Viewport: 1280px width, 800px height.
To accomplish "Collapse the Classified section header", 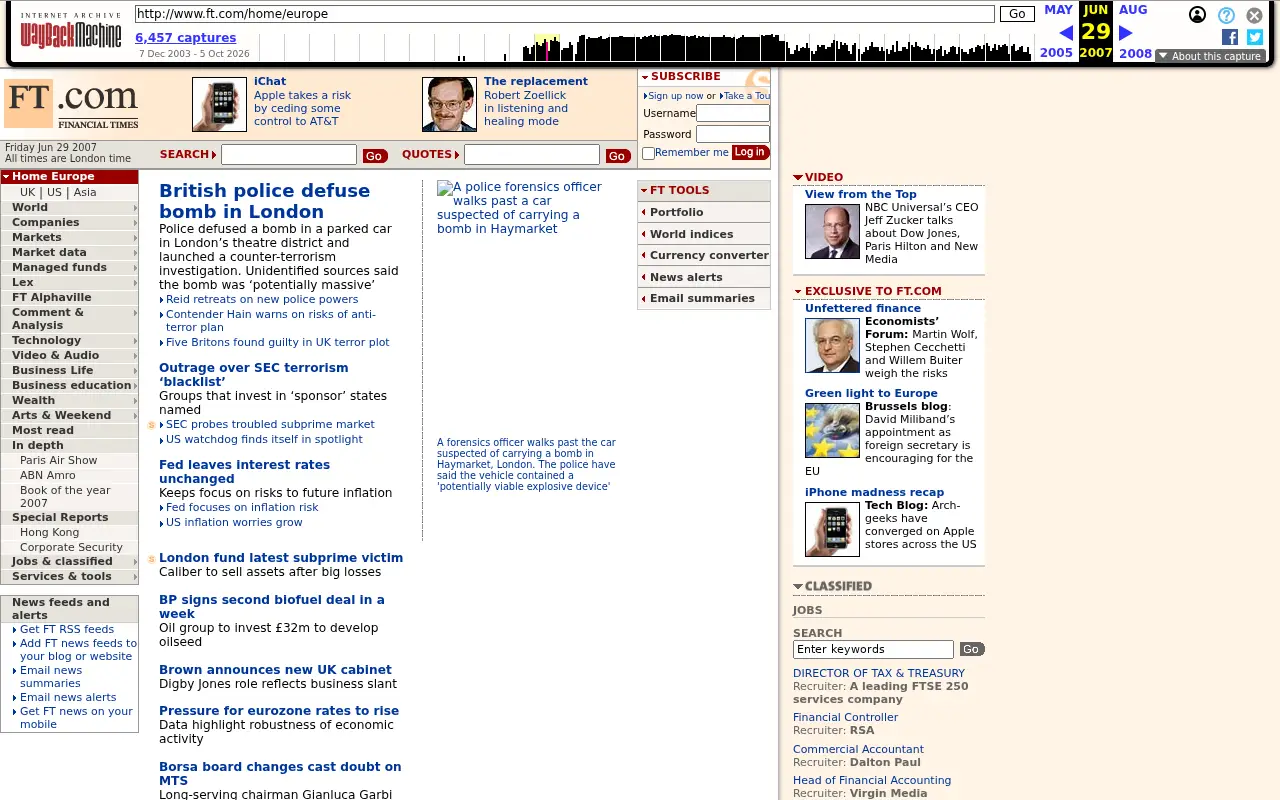I will [x=832, y=586].
